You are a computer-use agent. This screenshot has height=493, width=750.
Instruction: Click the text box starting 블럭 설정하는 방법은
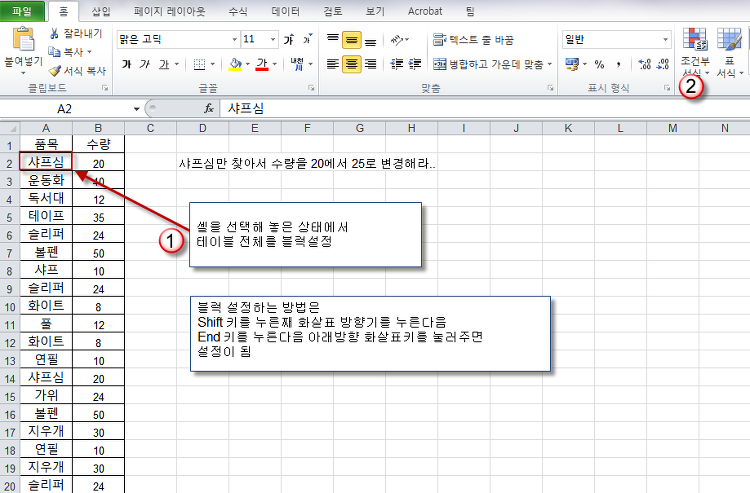tap(370, 334)
